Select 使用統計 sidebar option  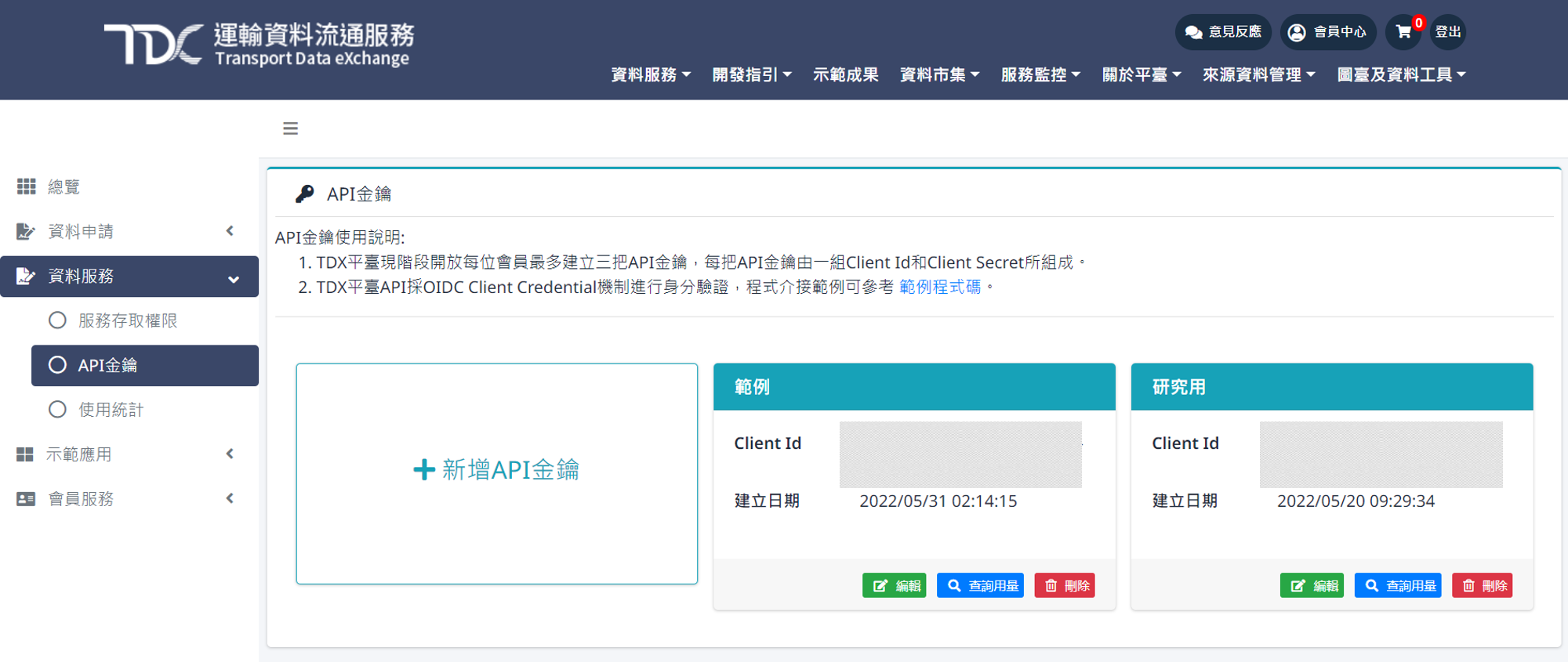(111, 410)
